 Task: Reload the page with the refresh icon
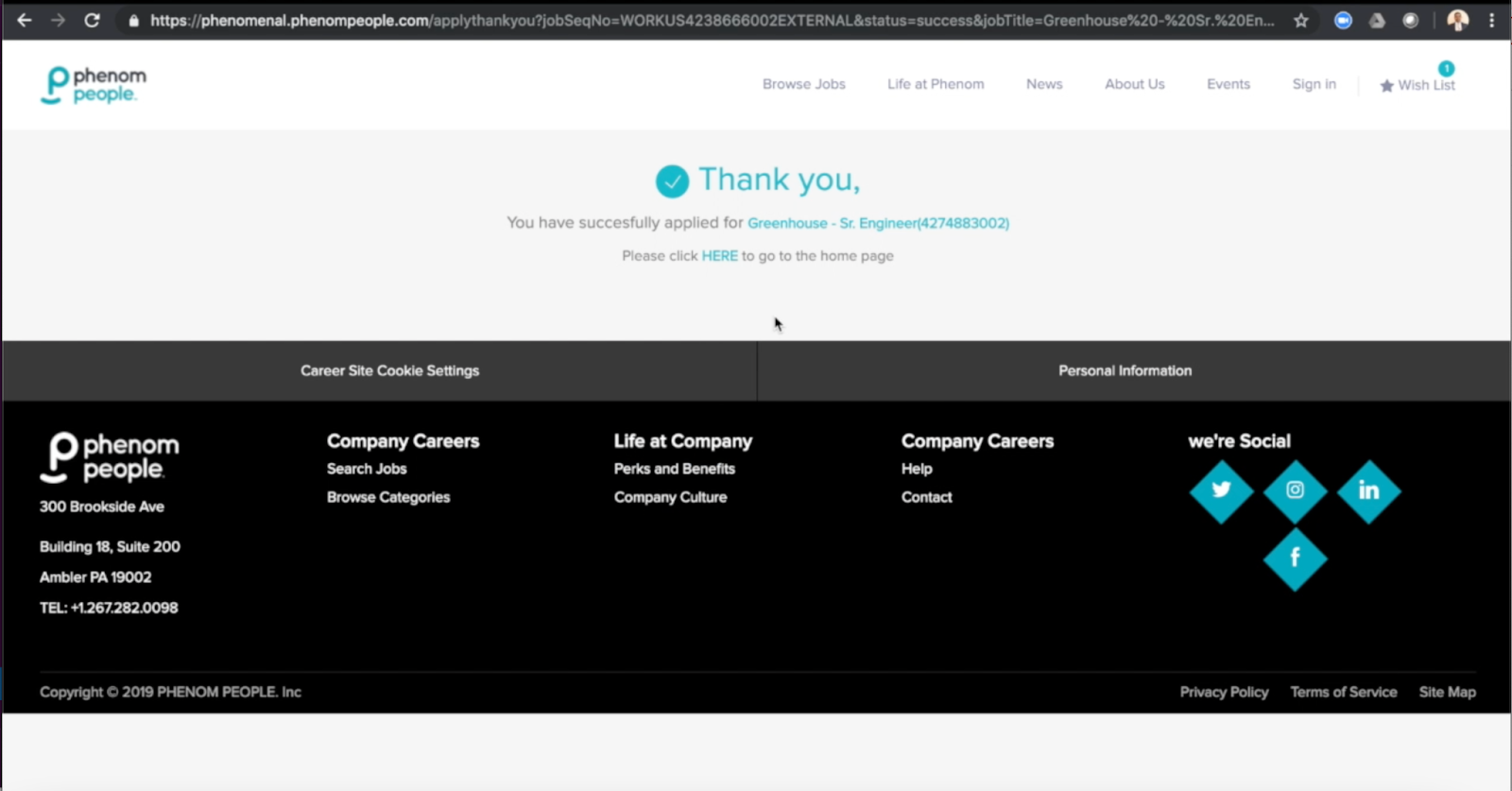(92, 20)
